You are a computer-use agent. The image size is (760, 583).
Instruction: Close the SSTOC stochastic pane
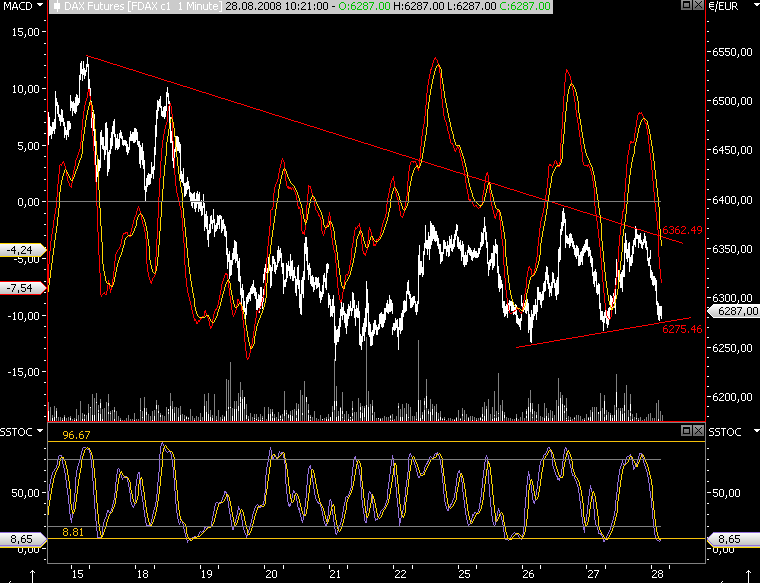[698, 430]
